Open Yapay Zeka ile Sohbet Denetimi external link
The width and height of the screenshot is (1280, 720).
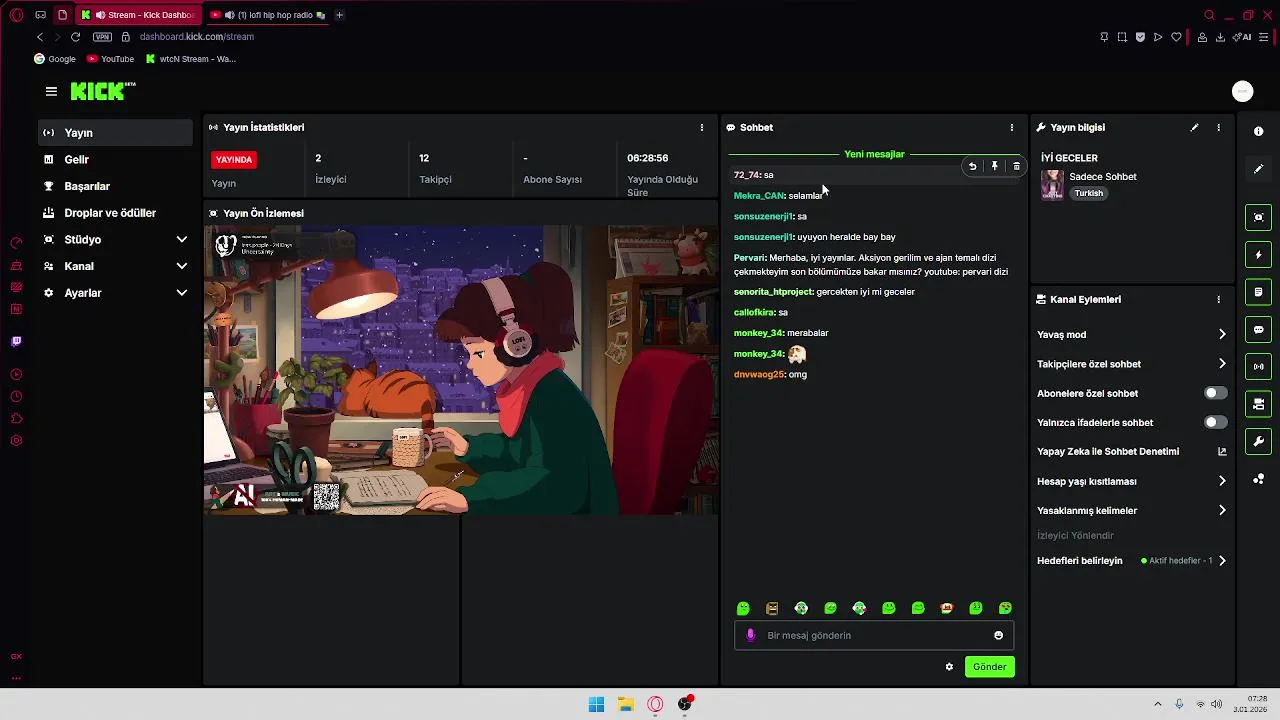point(1222,452)
